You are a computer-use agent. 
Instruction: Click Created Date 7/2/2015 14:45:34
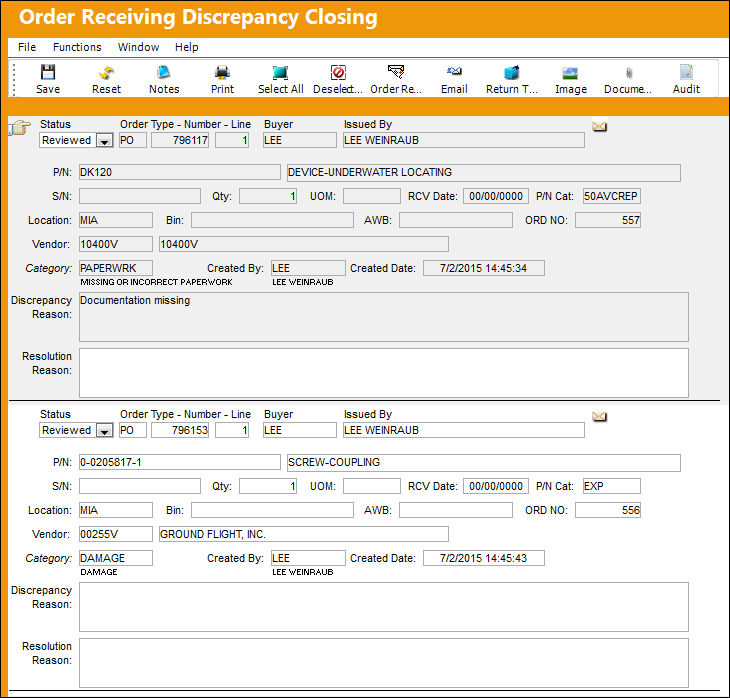pyautogui.click(x=484, y=268)
